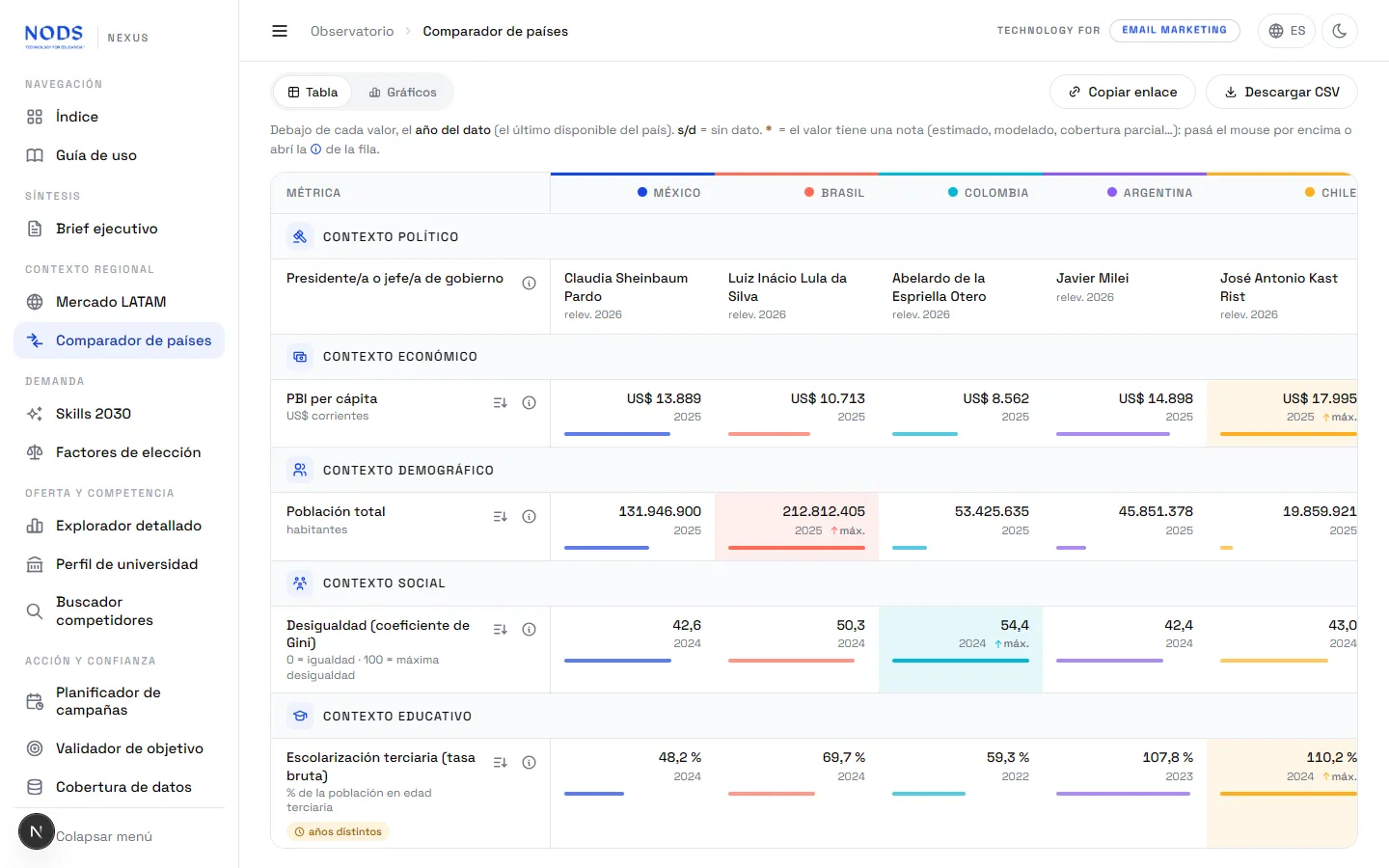Click Colapsar menú at sidebar bottom

[104, 836]
